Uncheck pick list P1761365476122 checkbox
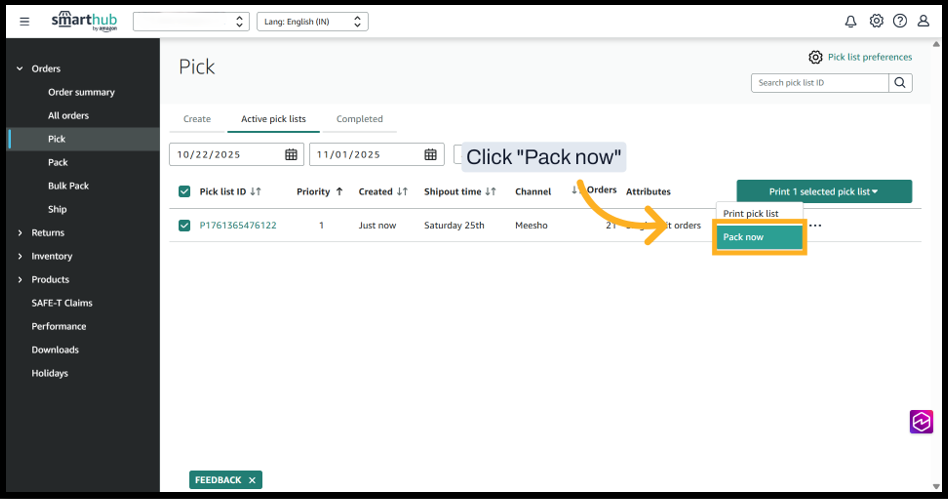Screen dimensions: 948x499 184,226
